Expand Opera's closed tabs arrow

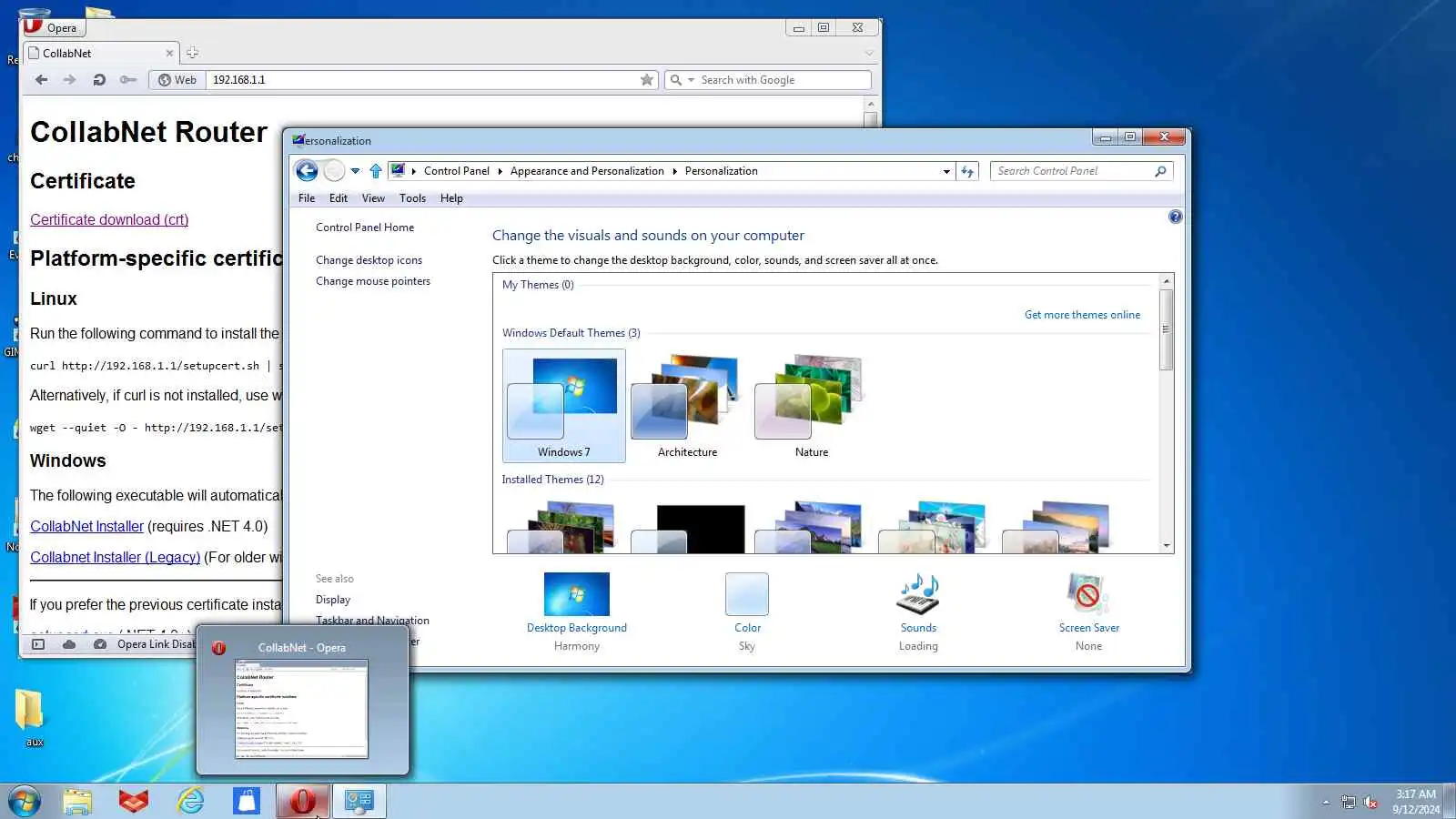[x=868, y=53]
